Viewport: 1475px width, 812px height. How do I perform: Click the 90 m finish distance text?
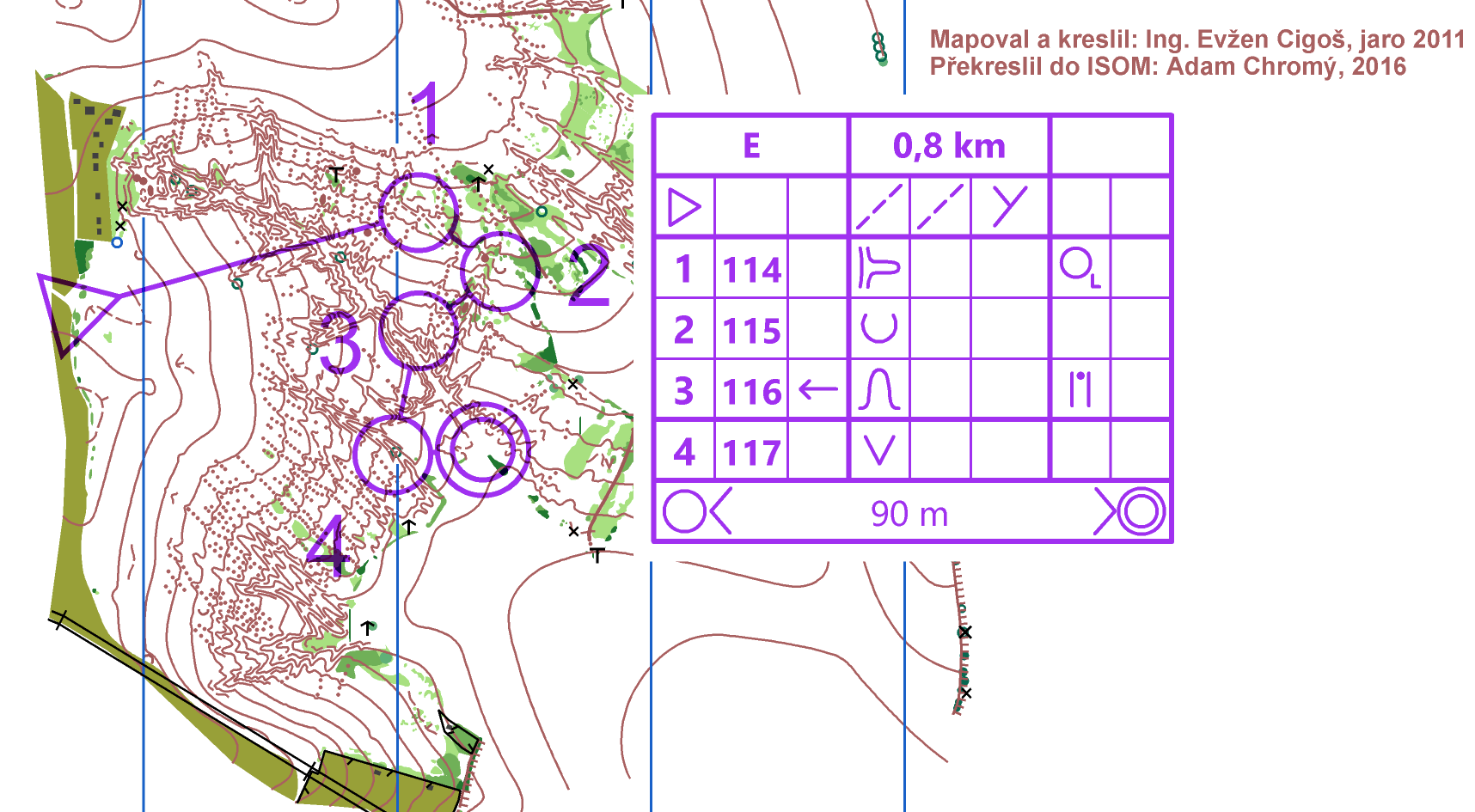click(909, 514)
